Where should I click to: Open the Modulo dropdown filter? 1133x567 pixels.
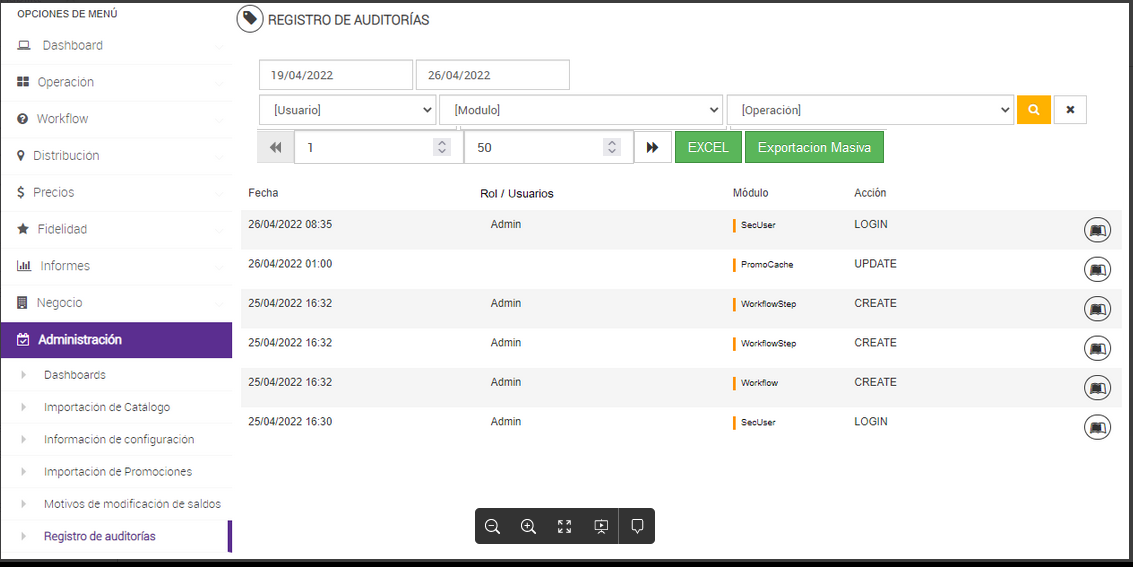[x=581, y=110]
